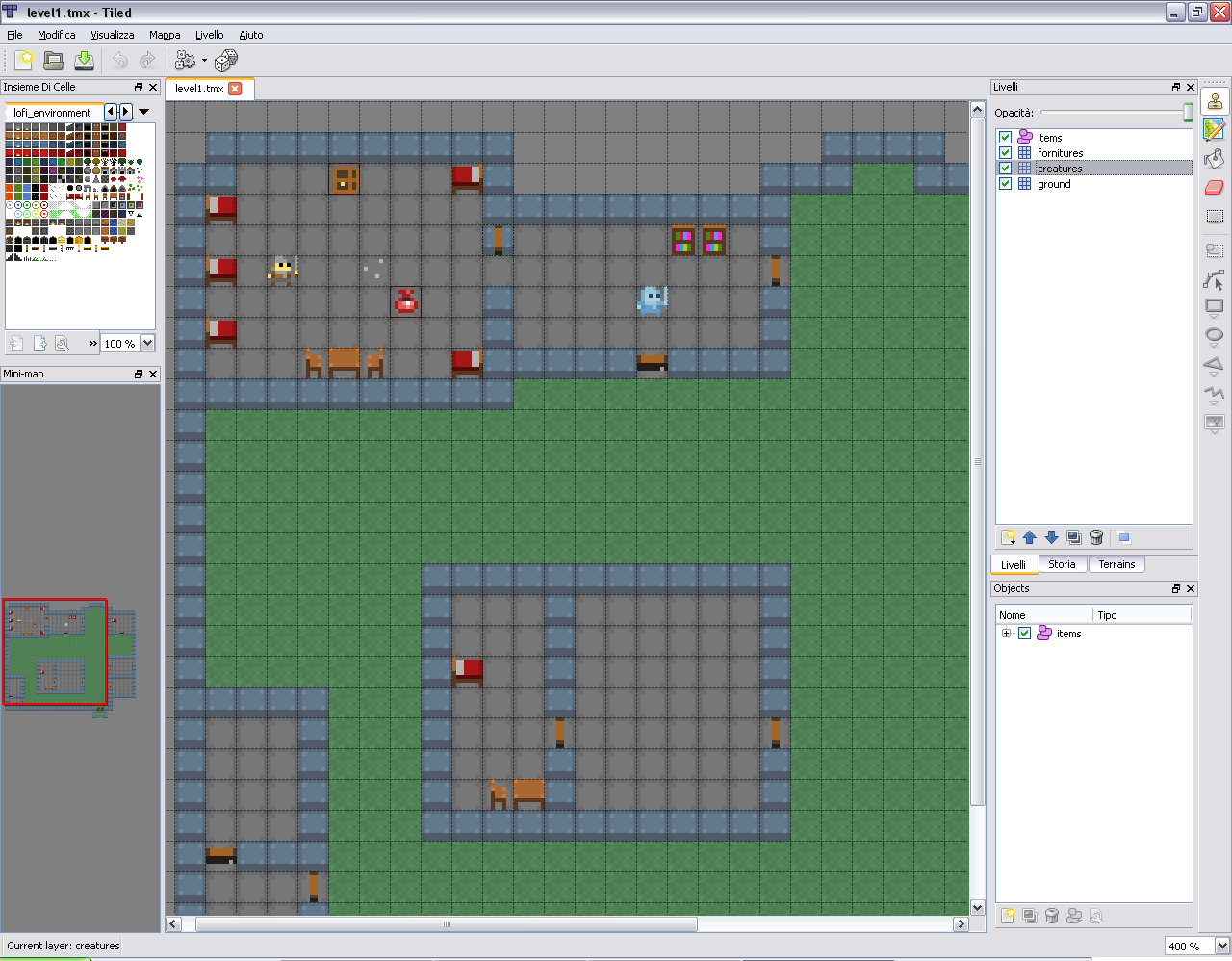This screenshot has width=1232, height=961.
Task: Toggle visibility checkbox of ground layer
Action: [1006, 183]
